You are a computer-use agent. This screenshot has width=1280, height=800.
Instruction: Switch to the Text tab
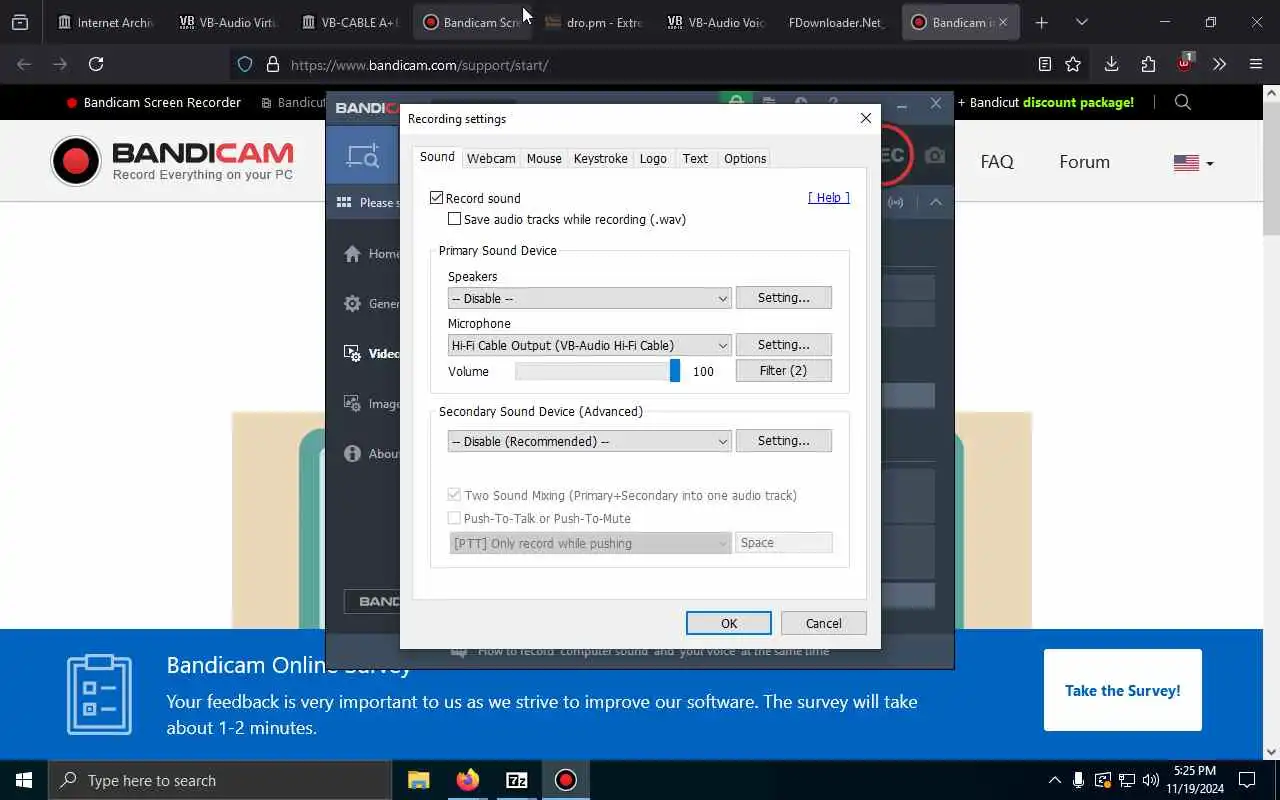(x=695, y=158)
